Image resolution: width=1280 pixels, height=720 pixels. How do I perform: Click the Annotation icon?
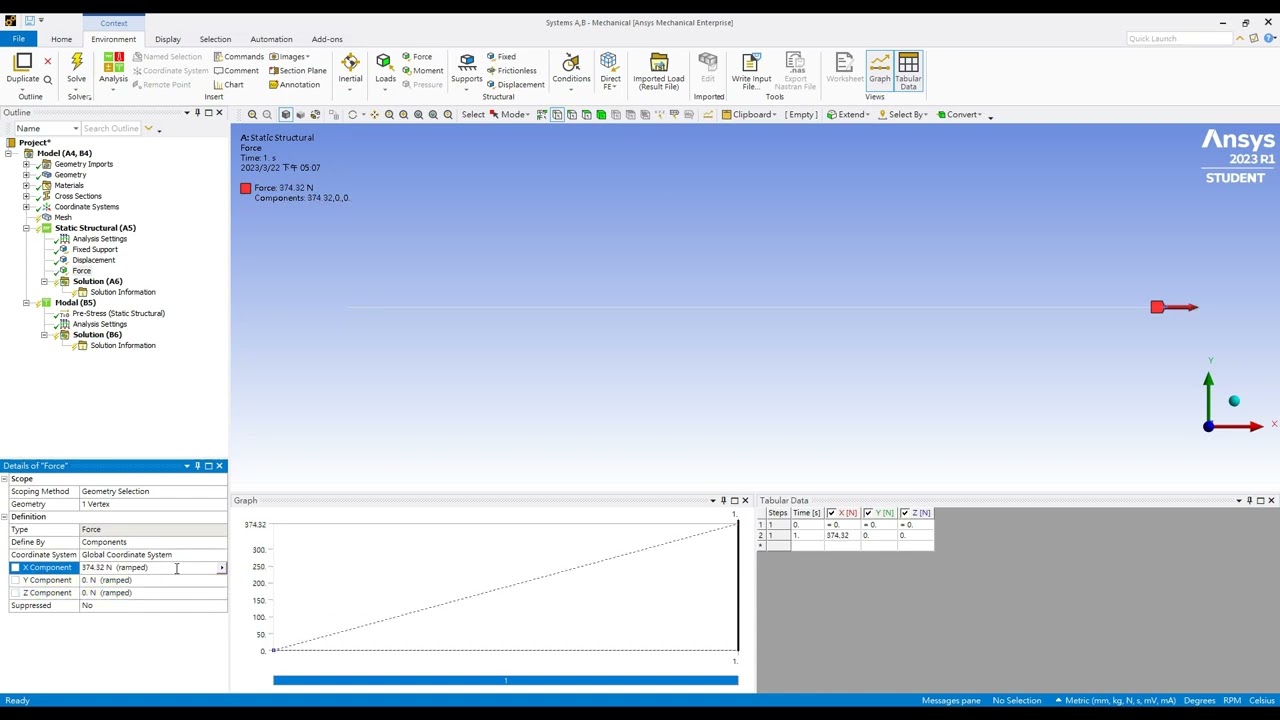[294, 85]
